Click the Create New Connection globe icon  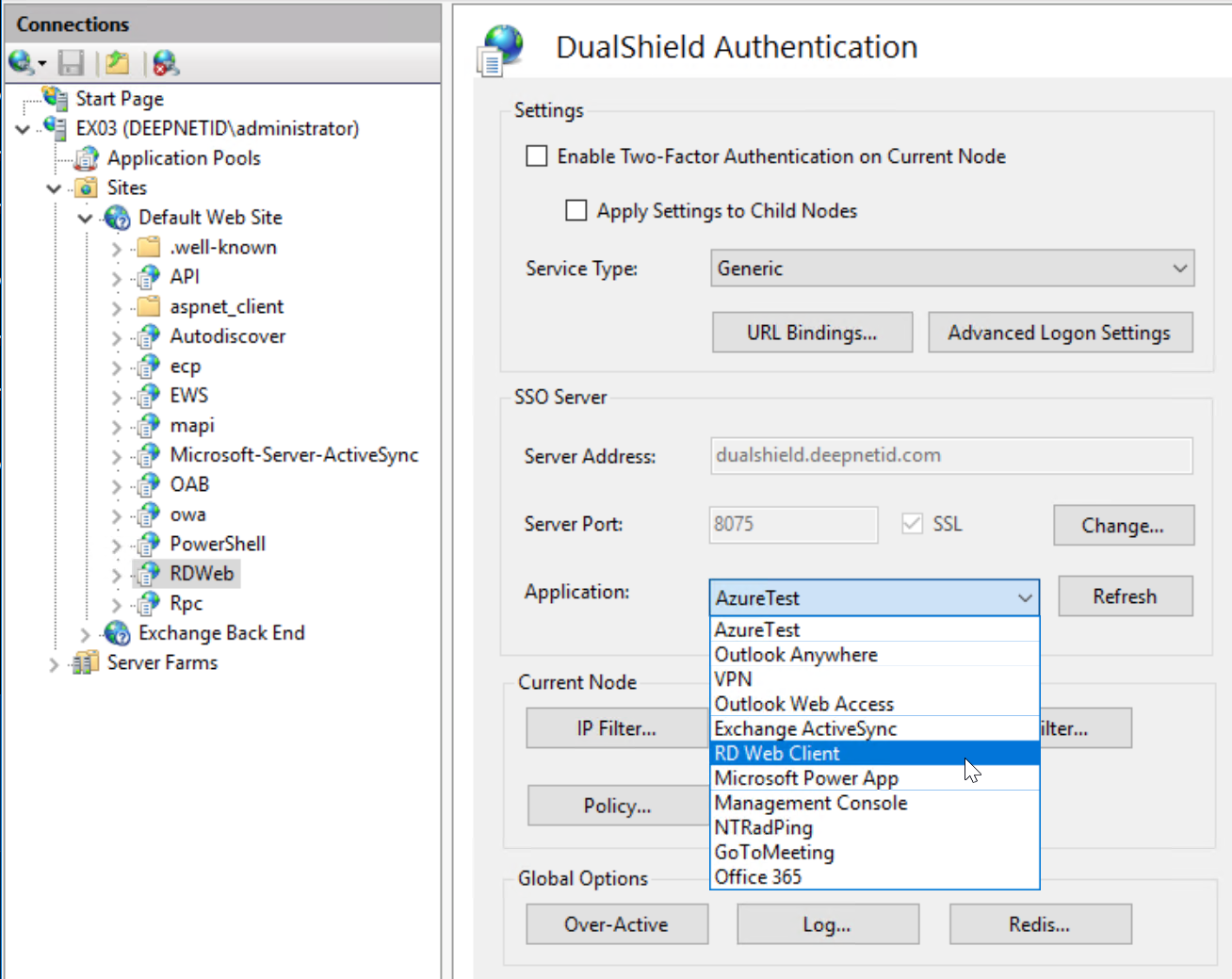[21, 63]
